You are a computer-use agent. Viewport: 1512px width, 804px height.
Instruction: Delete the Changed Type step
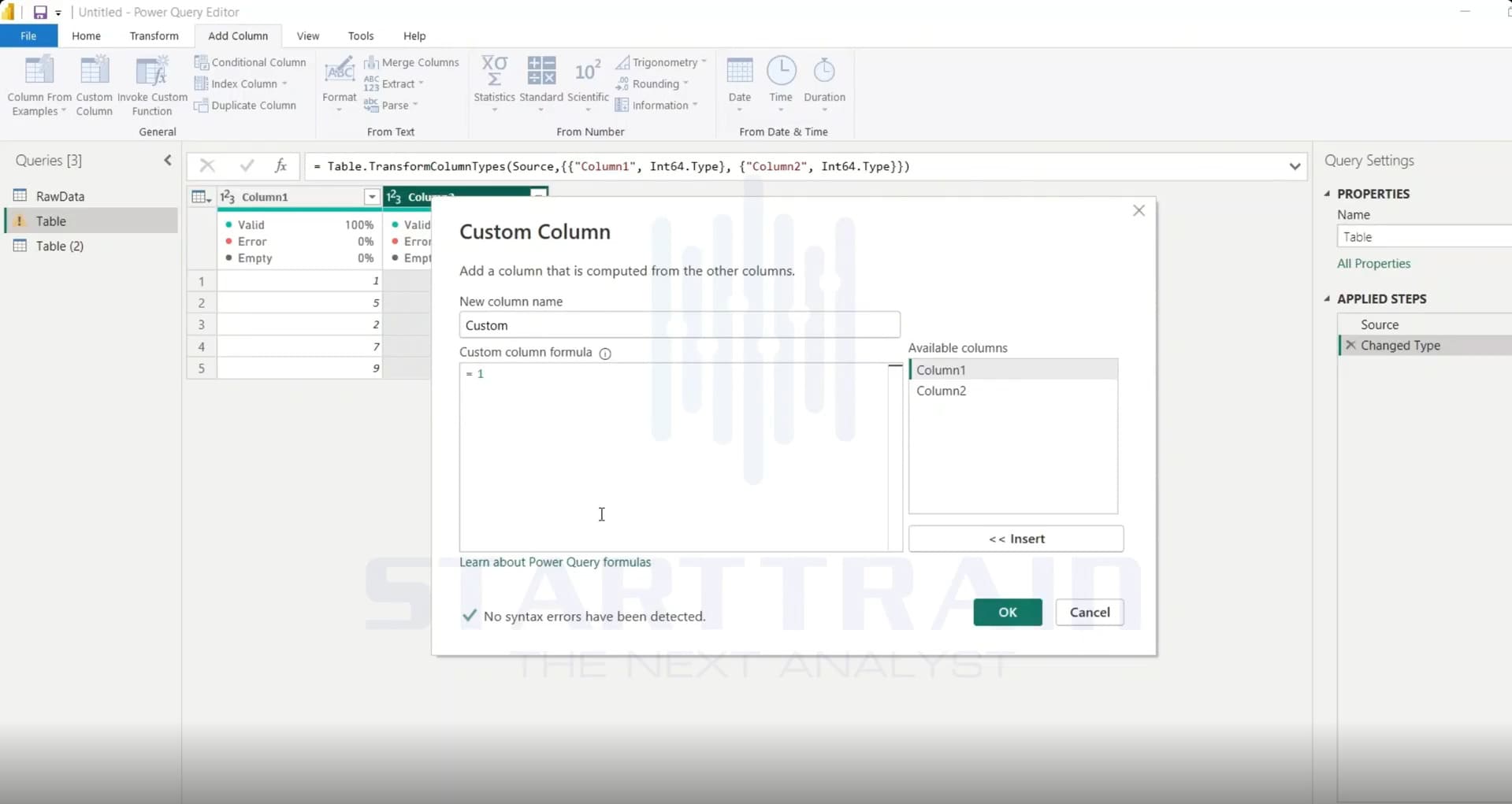(x=1350, y=345)
